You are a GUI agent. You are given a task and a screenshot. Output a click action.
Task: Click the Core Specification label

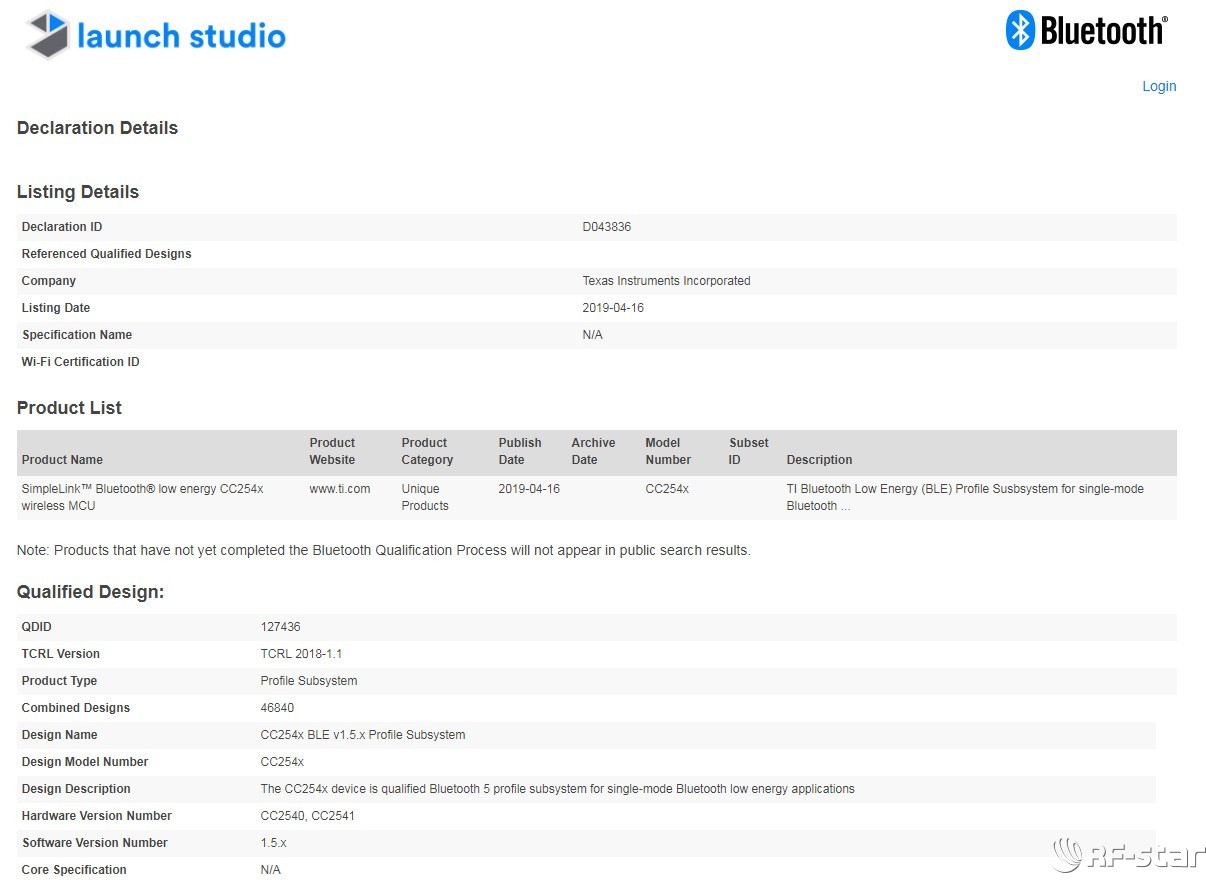[75, 870]
